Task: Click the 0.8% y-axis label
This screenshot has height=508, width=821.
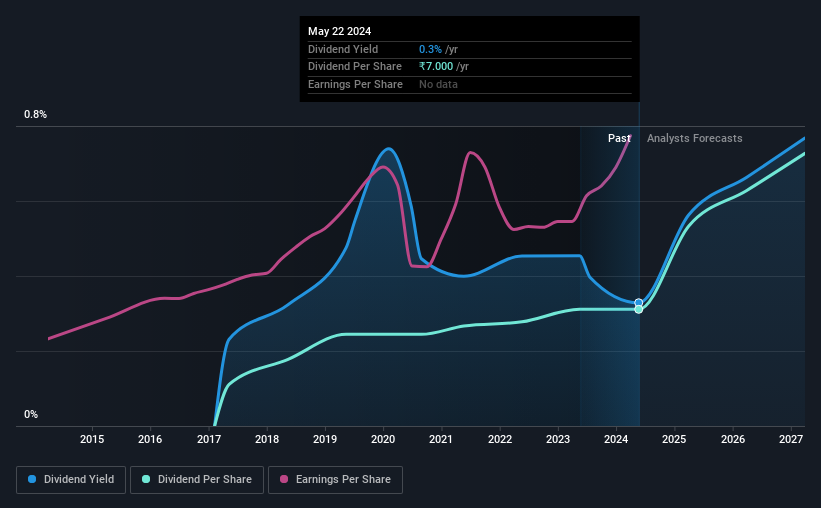Action: [x=36, y=115]
